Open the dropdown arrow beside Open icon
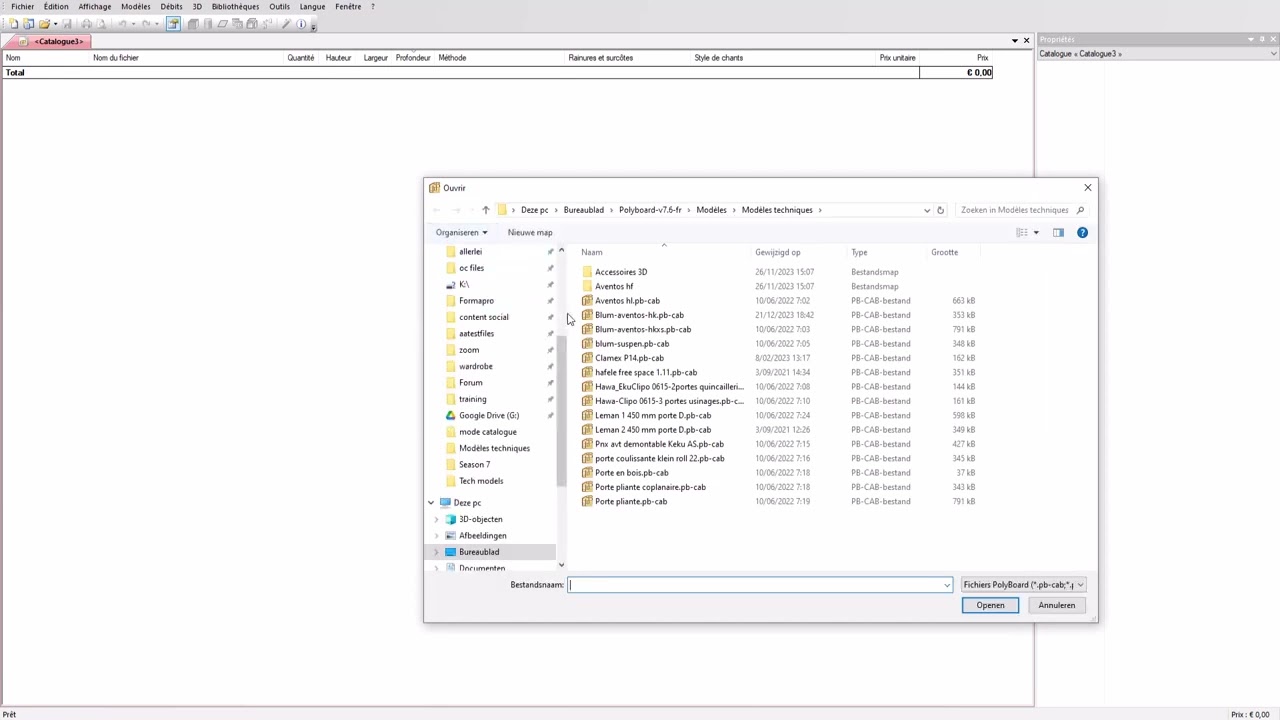The image size is (1280, 720). pos(56,24)
